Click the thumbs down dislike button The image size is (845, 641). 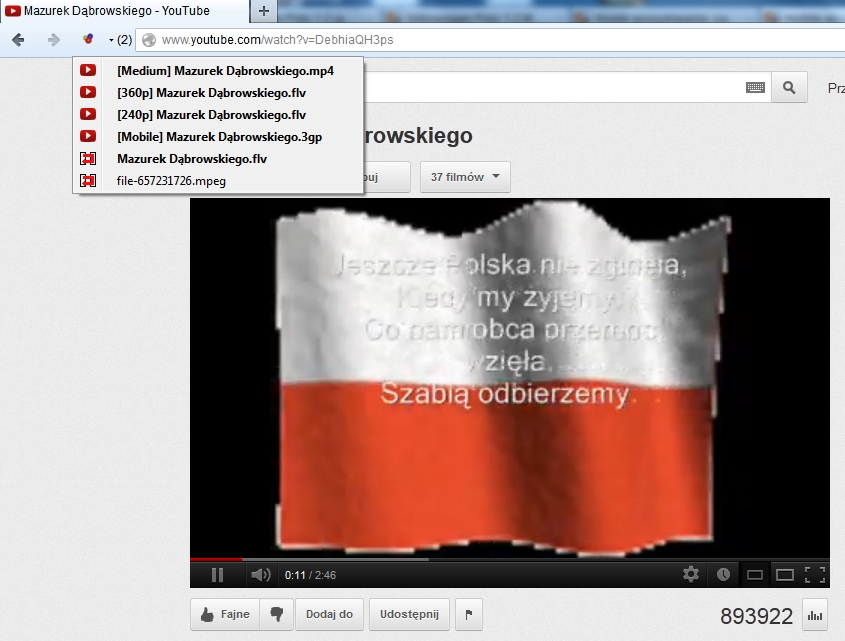(x=276, y=615)
